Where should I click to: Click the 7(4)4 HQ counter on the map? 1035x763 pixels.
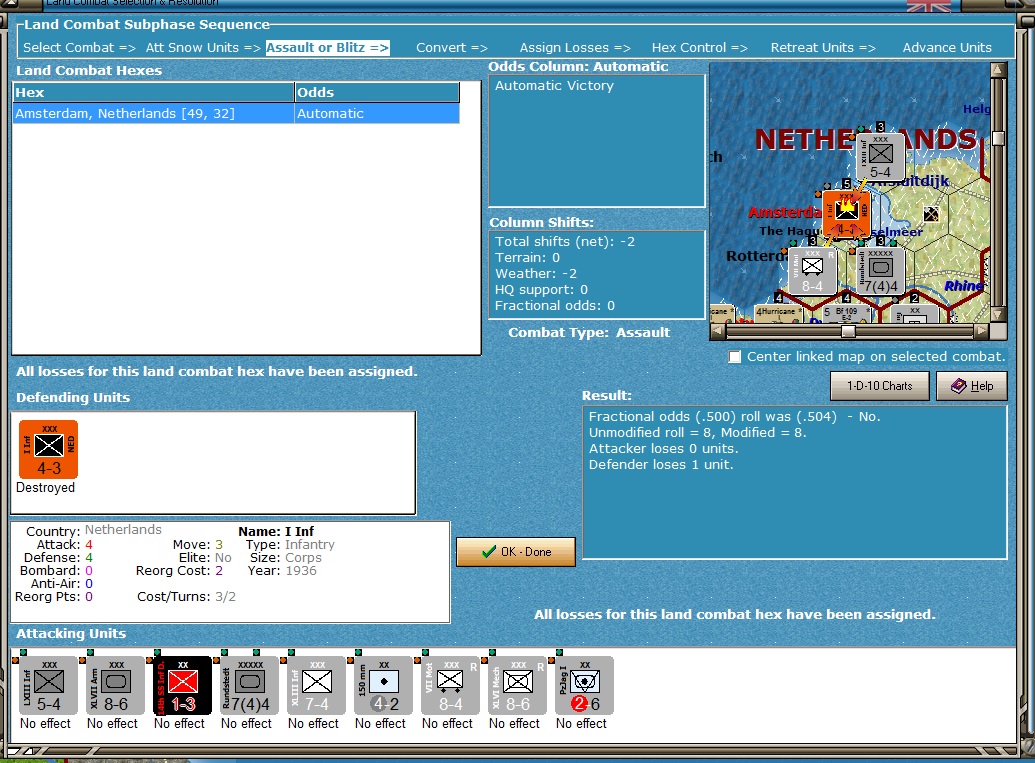[x=881, y=271]
